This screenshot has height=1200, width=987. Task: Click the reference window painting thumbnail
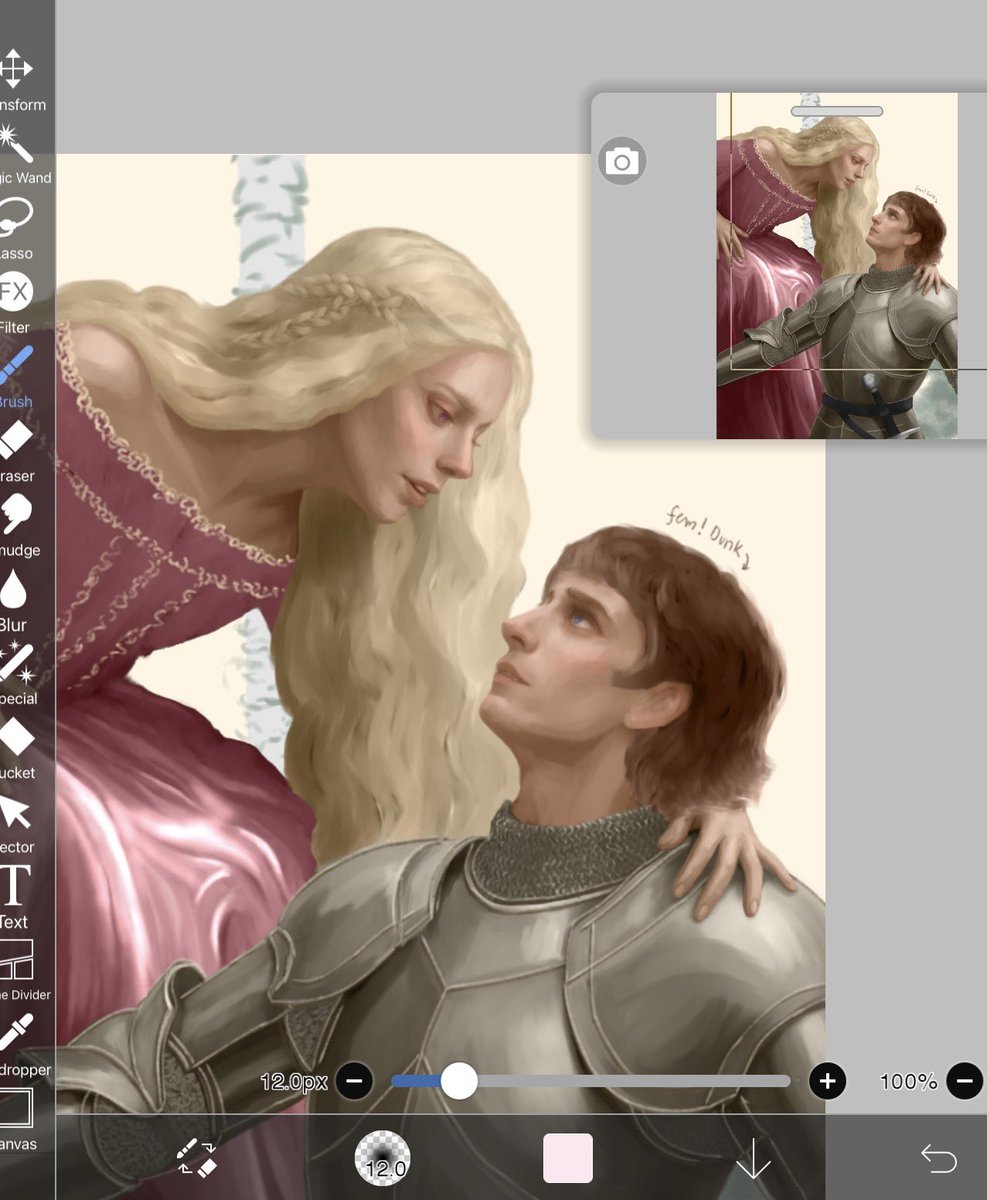(837, 266)
